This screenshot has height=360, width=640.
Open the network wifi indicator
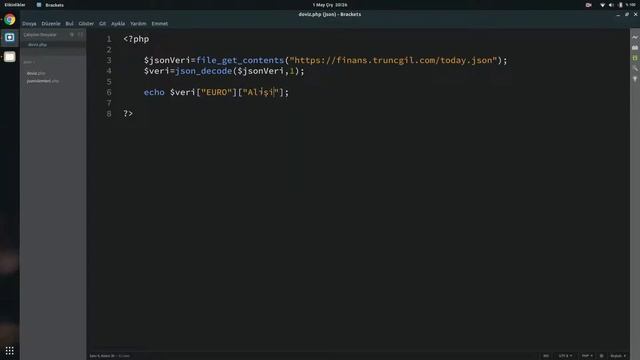point(602,5)
